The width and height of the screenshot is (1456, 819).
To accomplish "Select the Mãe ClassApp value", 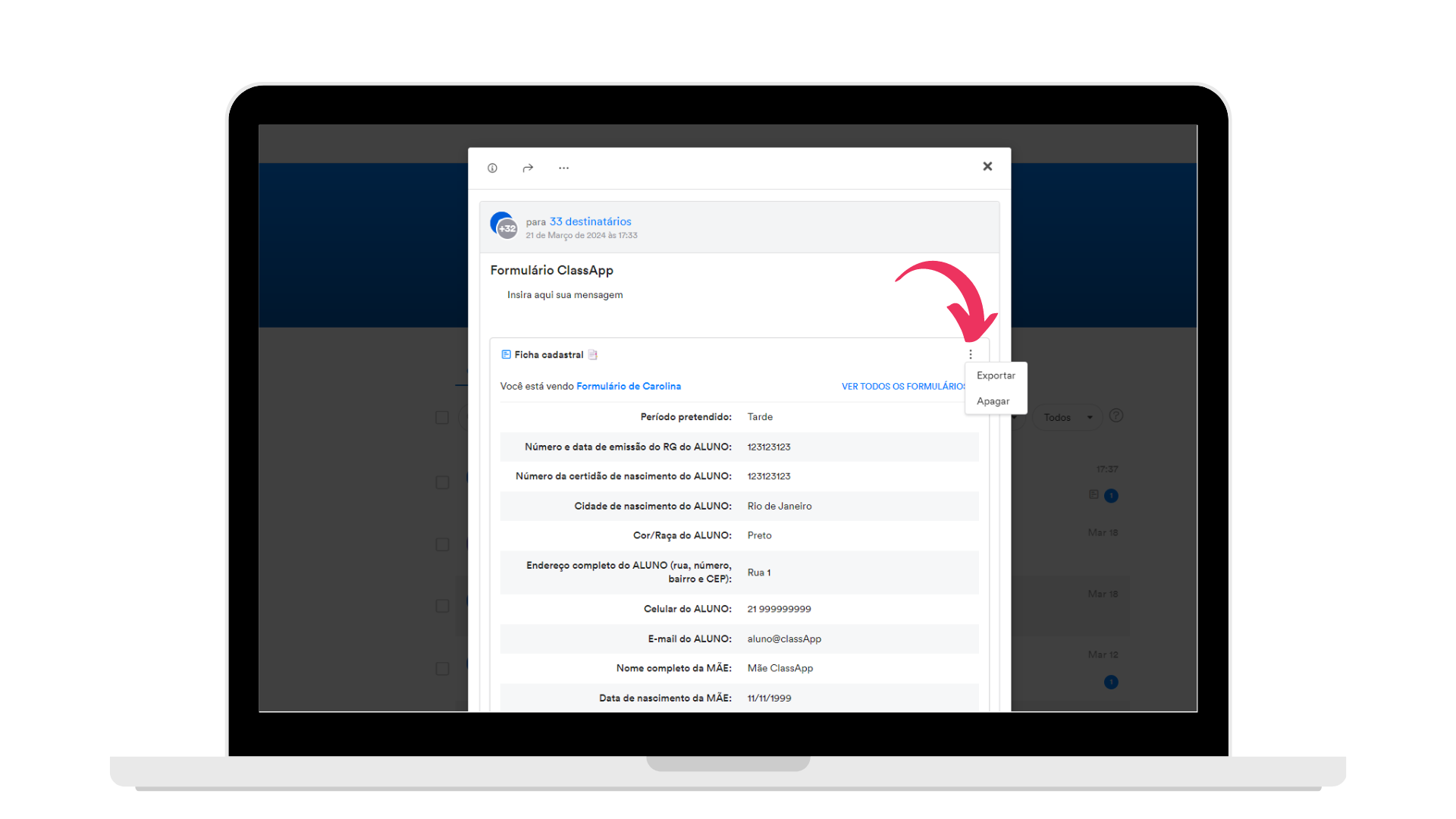I will click(780, 668).
